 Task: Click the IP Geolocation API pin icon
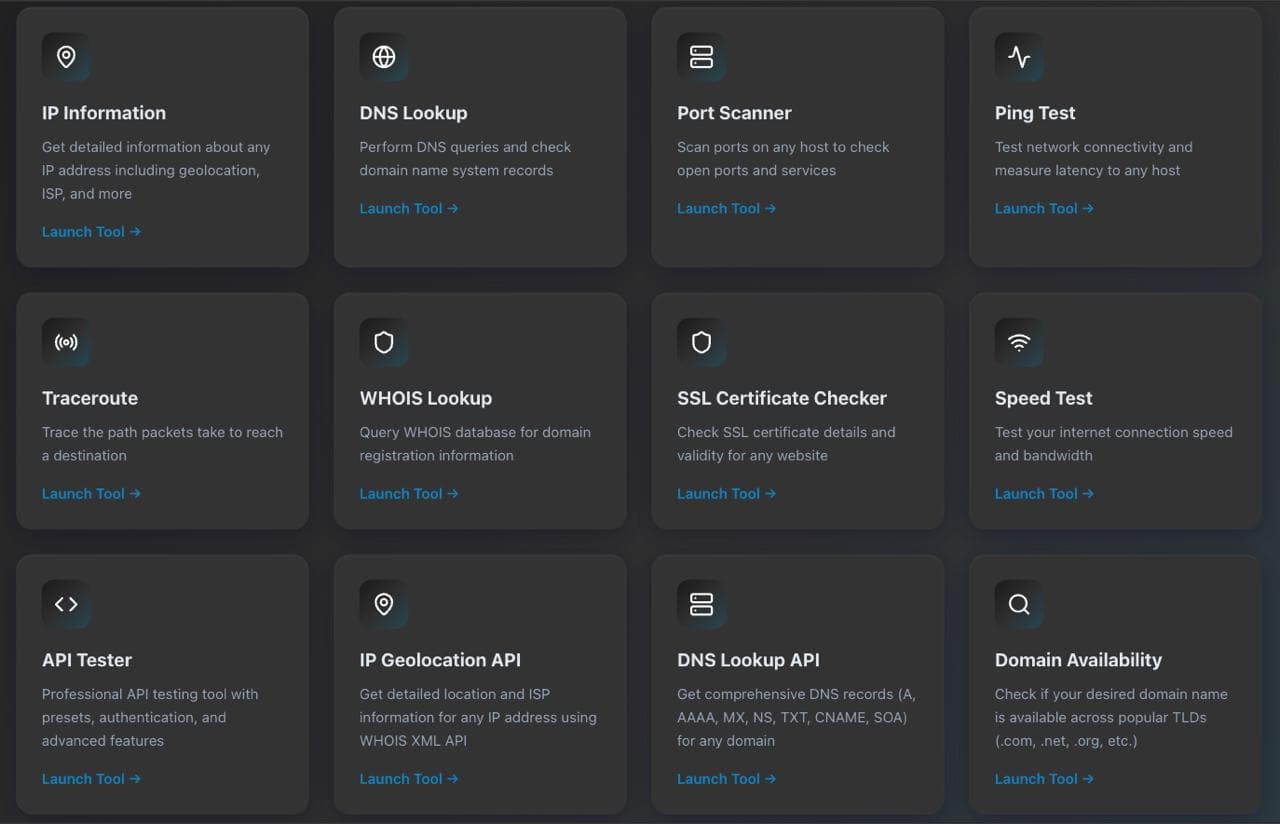(x=383, y=604)
